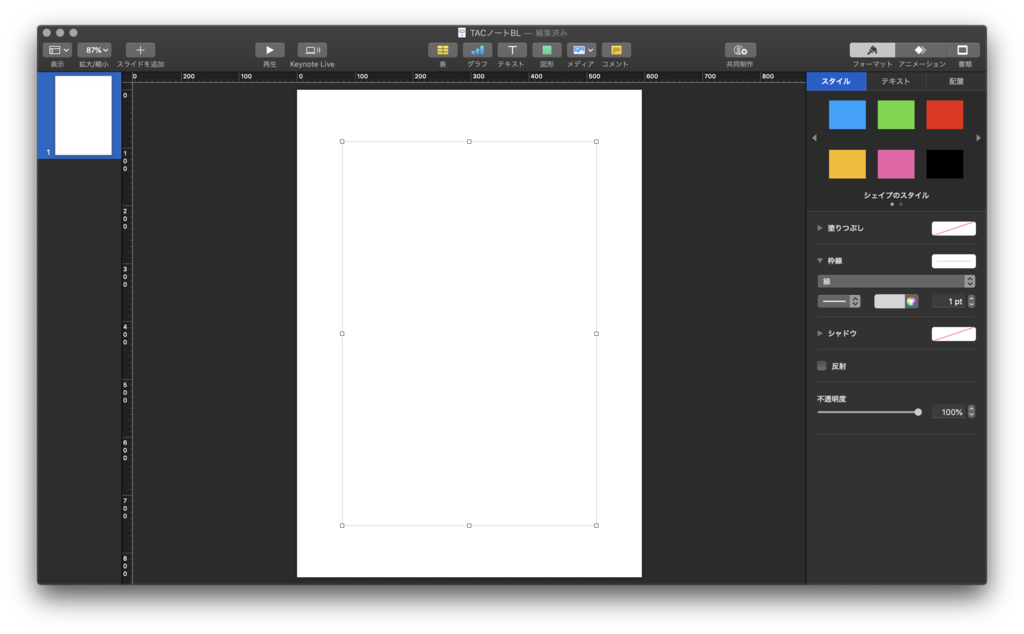The image size is (1024, 634).
Task: Collapse the 枠線 (Border) section
Action: [x=820, y=261]
